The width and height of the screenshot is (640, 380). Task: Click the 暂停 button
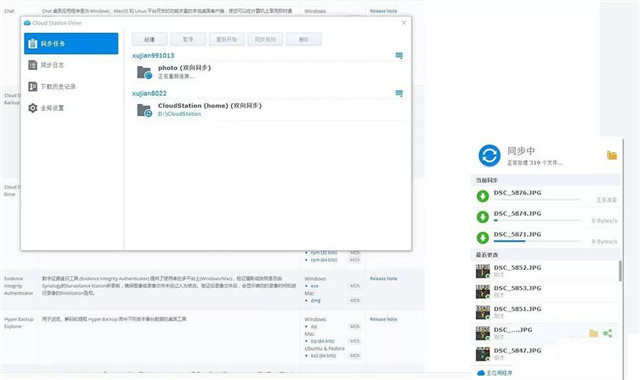(x=188, y=40)
